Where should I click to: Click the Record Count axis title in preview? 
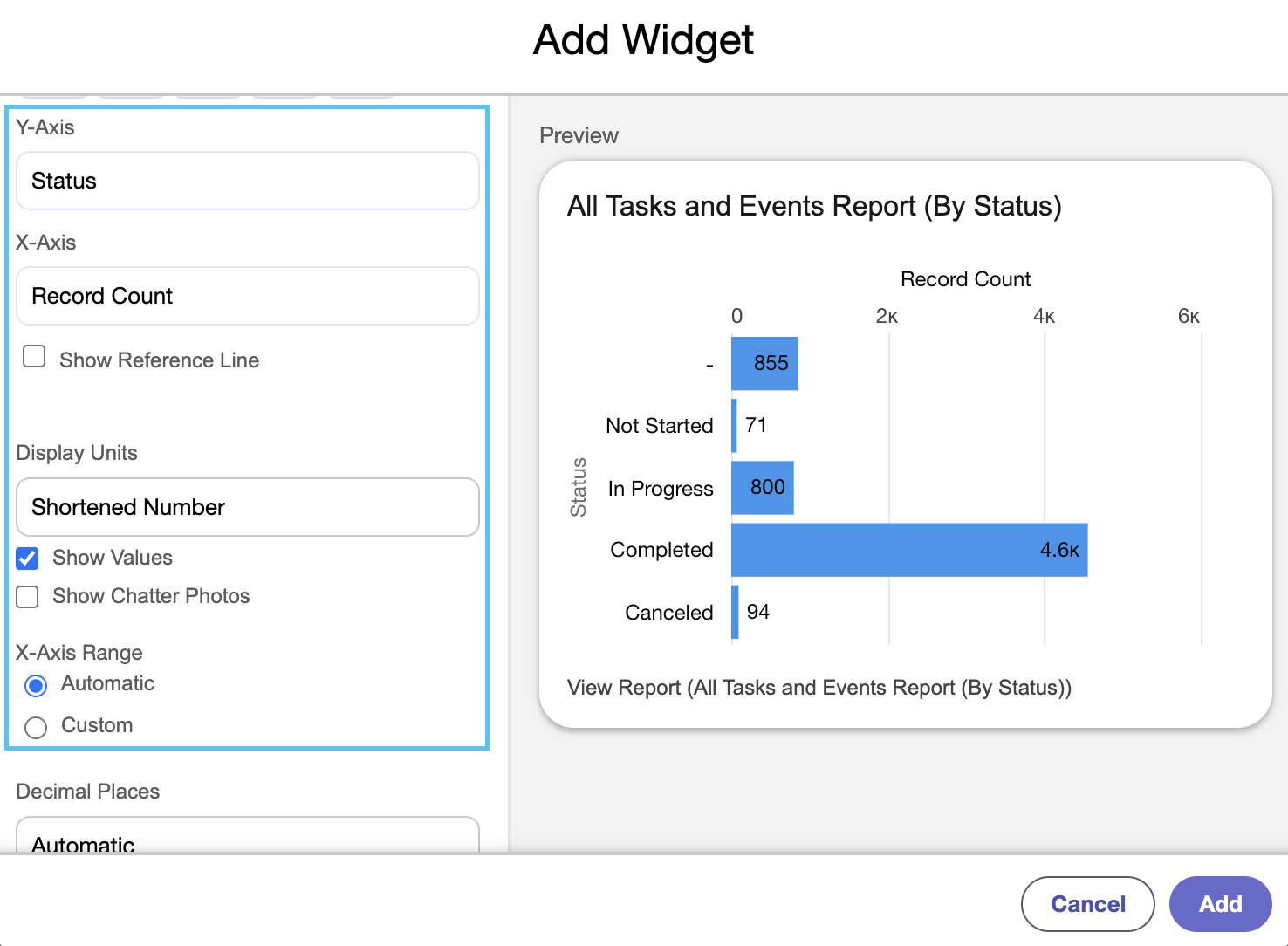pos(965,279)
